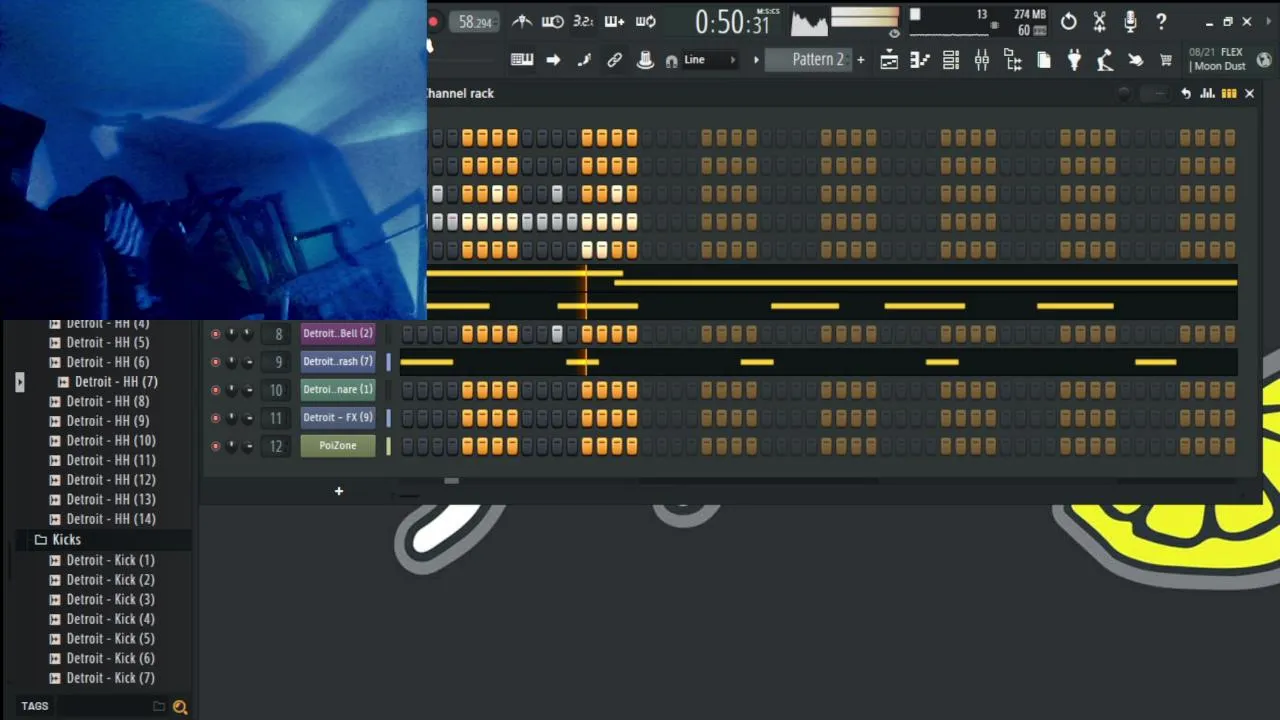Screen dimensions: 1280x720
Task: Enable wait for input before recording
Action: [x=552, y=21]
